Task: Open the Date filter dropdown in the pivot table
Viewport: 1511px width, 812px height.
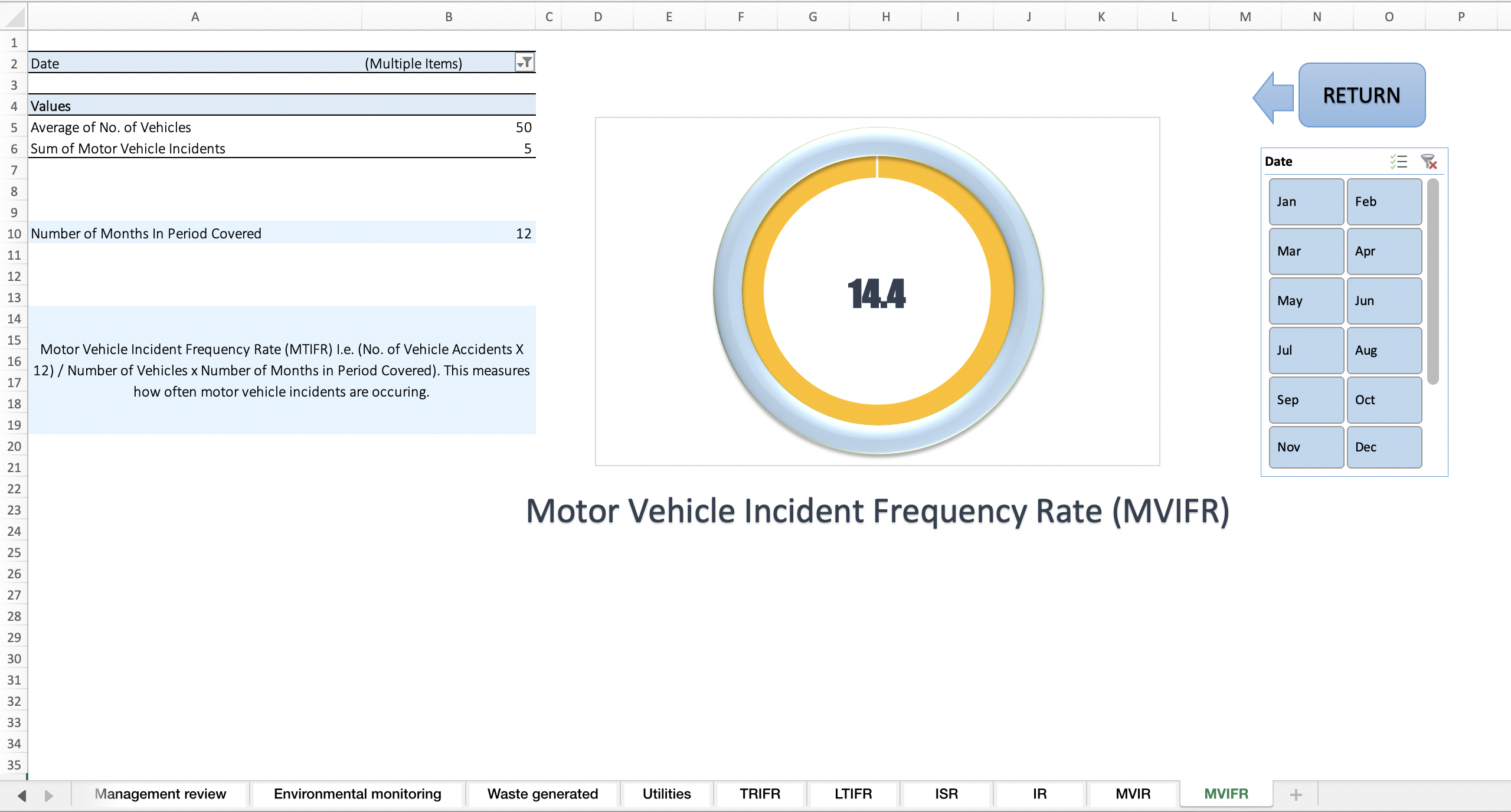Action: click(x=524, y=63)
